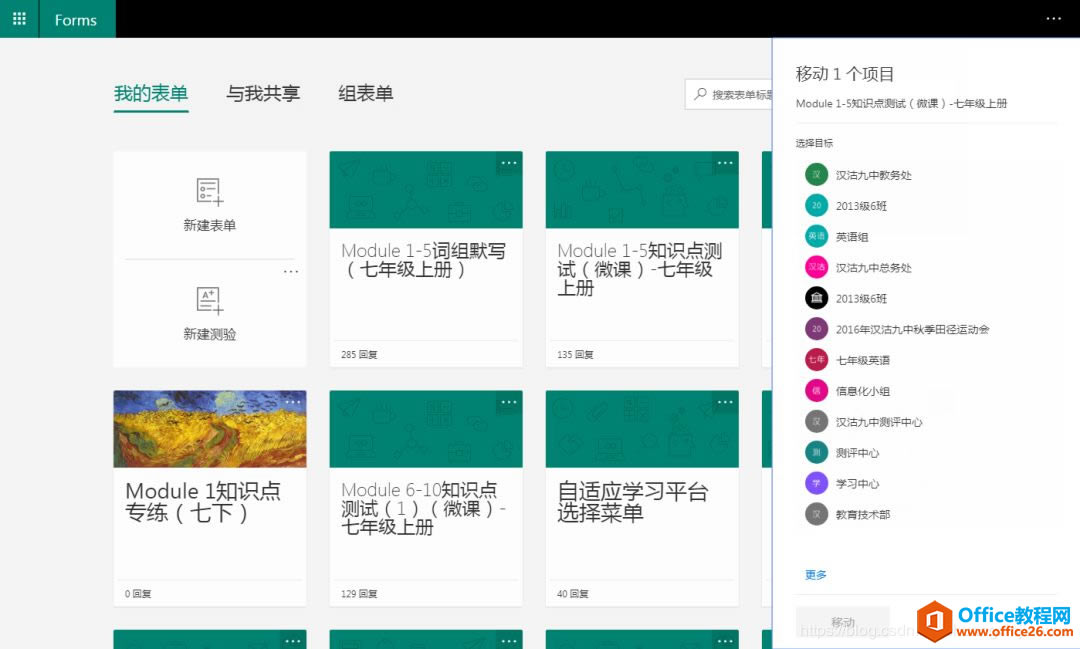
Task: Click inside the form title search field
Action: [x=740, y=94]
